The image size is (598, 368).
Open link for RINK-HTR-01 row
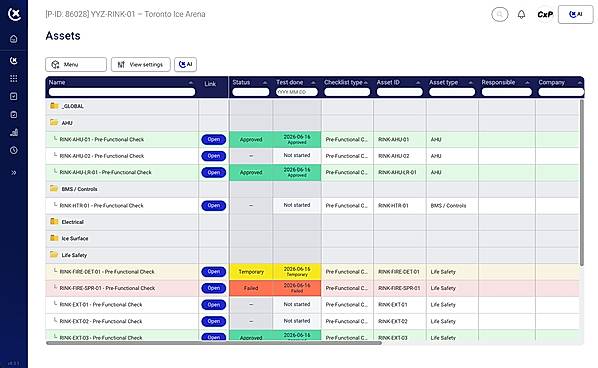tap(214, 206)
